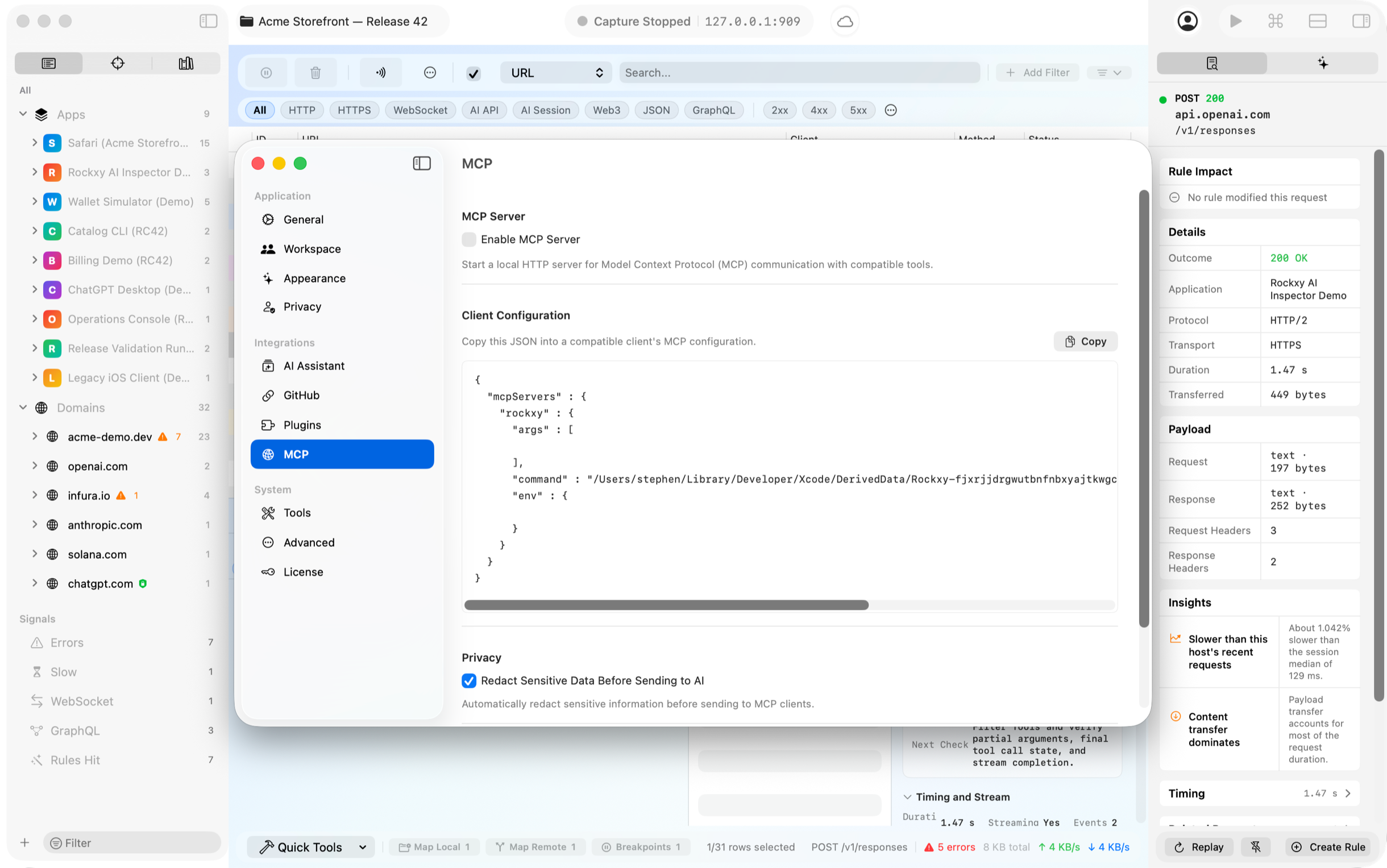Click the Replay button
The image size is (1387, 868).
[x=1198, y=847]
